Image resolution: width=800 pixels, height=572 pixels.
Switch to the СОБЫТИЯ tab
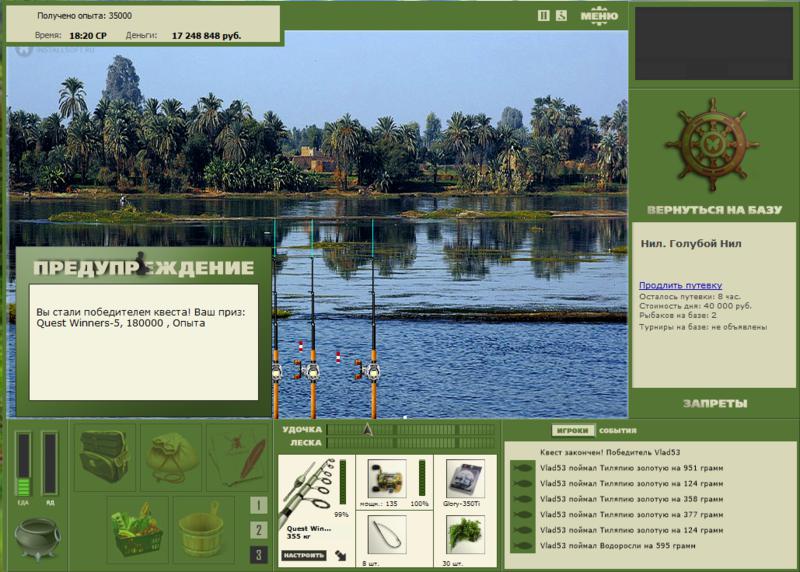pyautogui.click(x=618, y=431)
